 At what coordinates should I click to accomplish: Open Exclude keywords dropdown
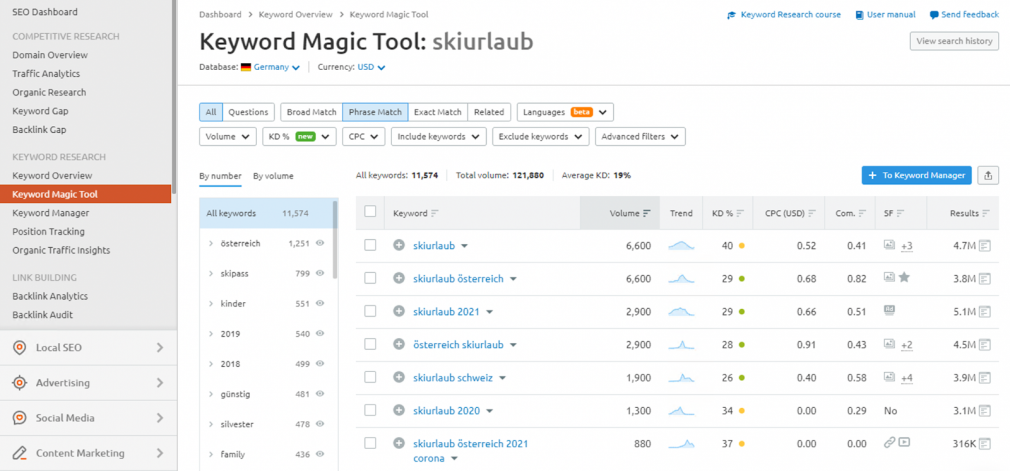(x=540, y=137)
